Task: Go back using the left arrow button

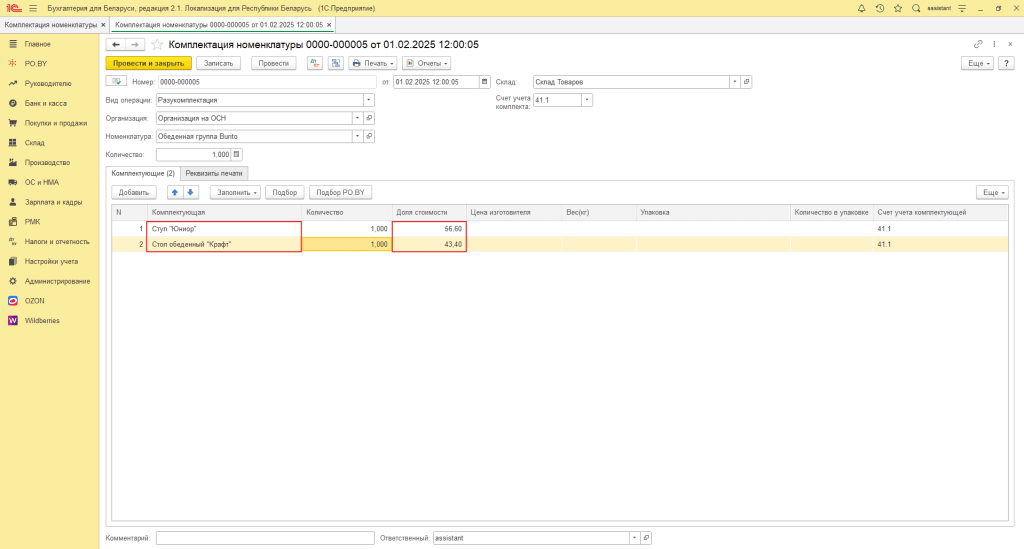Action: 116,45
